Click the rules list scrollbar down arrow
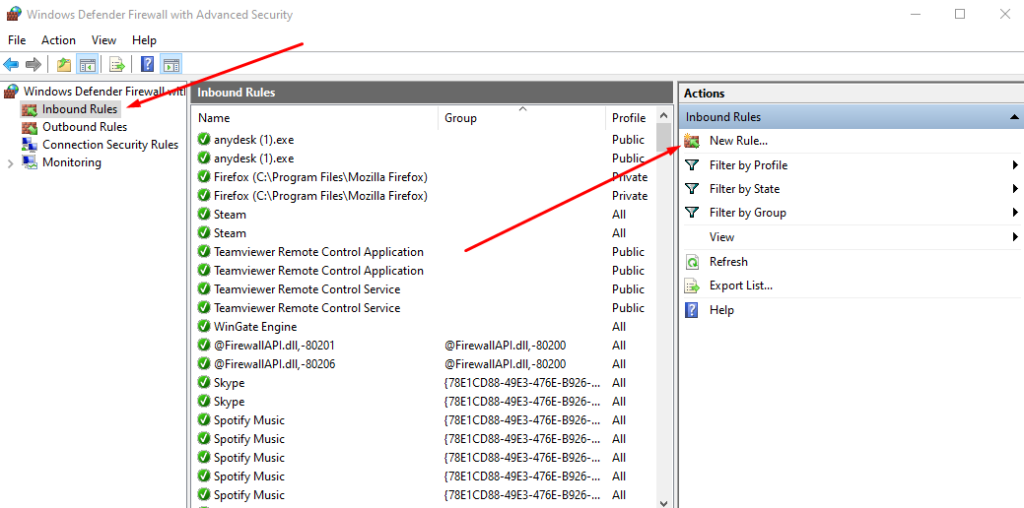This screenshot has height=508, width=1024. coord(664,502)
